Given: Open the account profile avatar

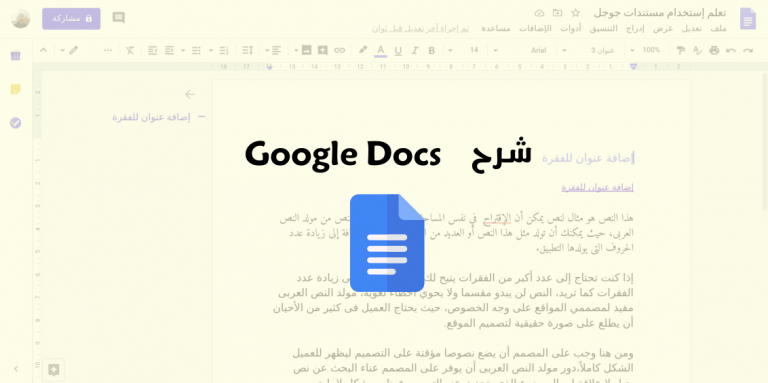Looking at the screenshot, I should pos(21,19).
